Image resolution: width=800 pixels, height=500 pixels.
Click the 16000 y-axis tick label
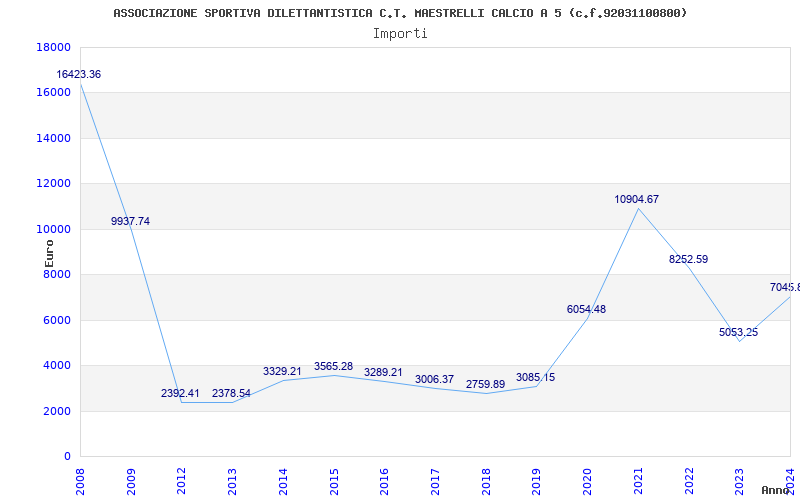[x=54, y=92]
